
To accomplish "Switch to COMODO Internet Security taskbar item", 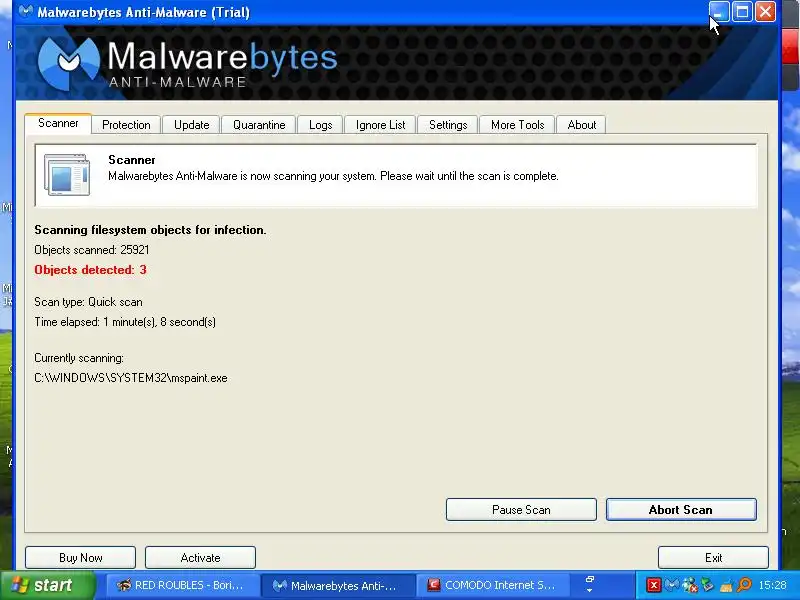I will (492, 585).
